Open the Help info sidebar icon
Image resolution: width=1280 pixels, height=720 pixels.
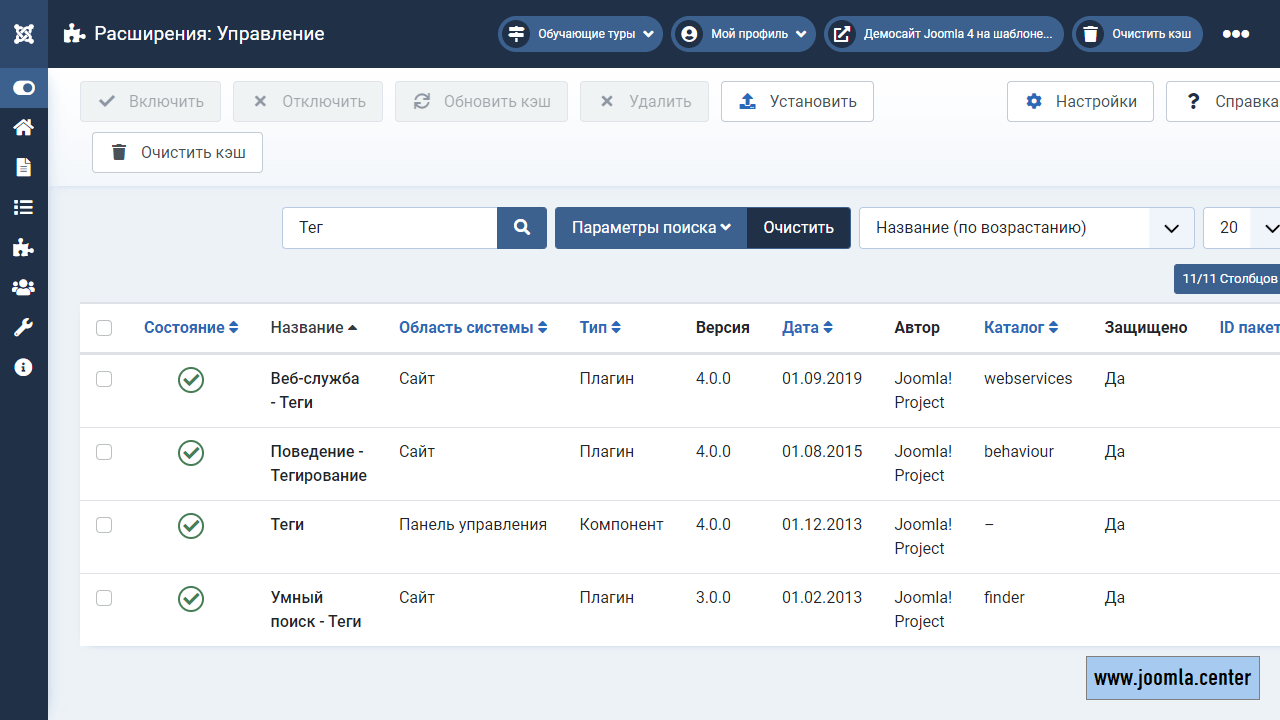click(23, 367)
